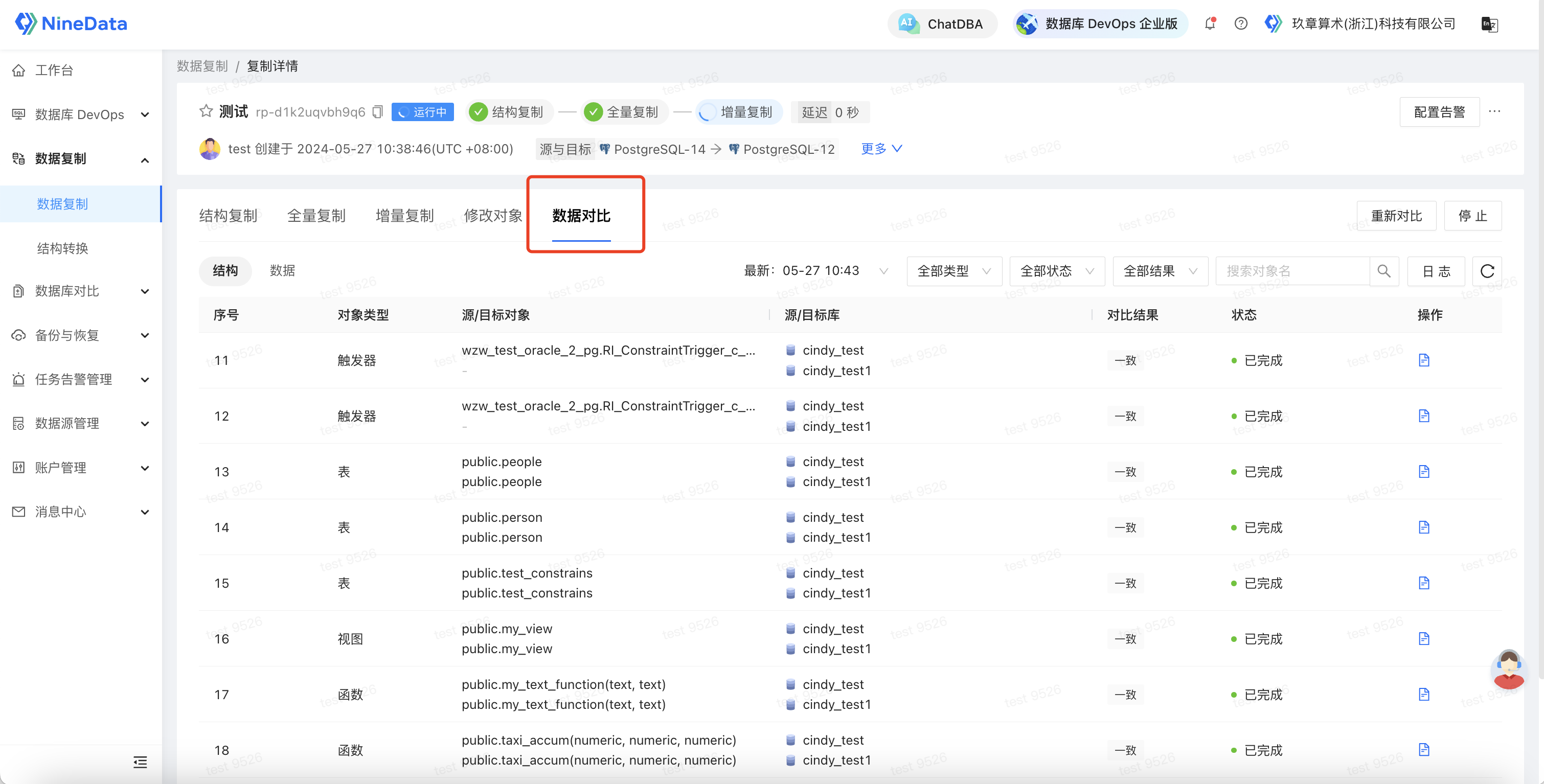Image resolution: width=1544 pixels, height=784 pixels.
Task: Collapse 数据复制 sidebar section
Action: click(80, 159)
